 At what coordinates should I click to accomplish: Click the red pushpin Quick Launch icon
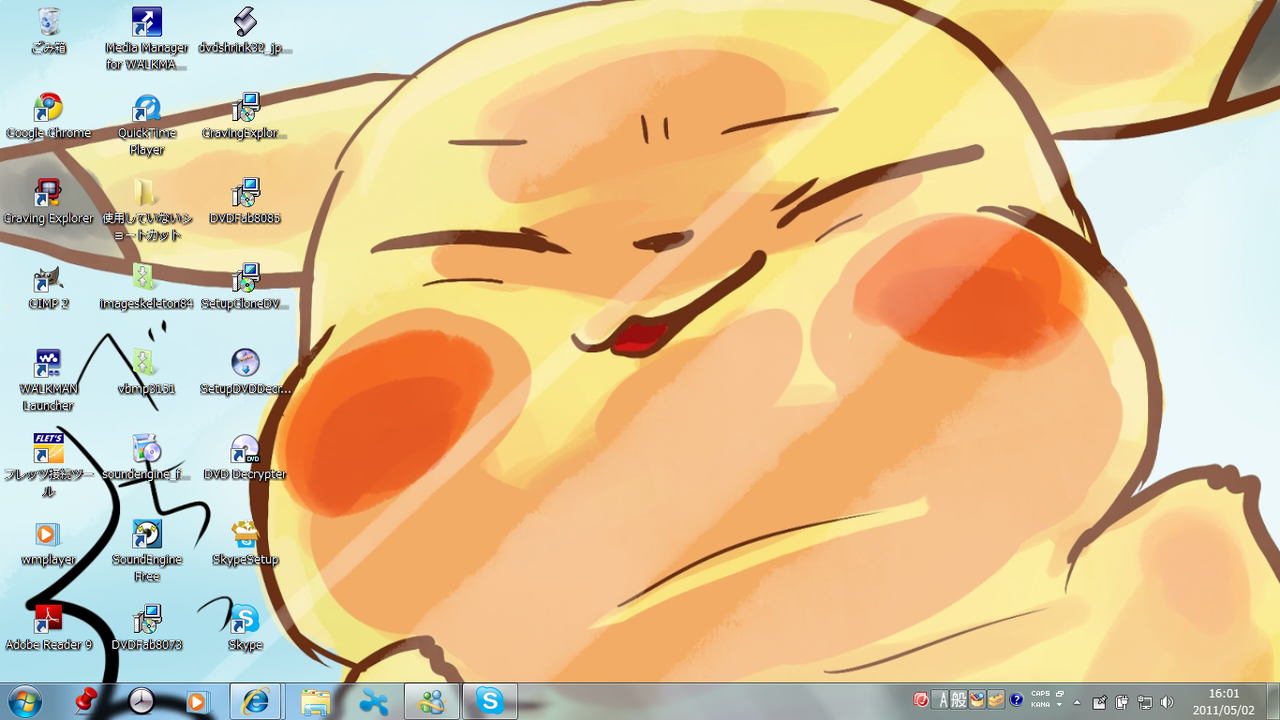[87, 701]
